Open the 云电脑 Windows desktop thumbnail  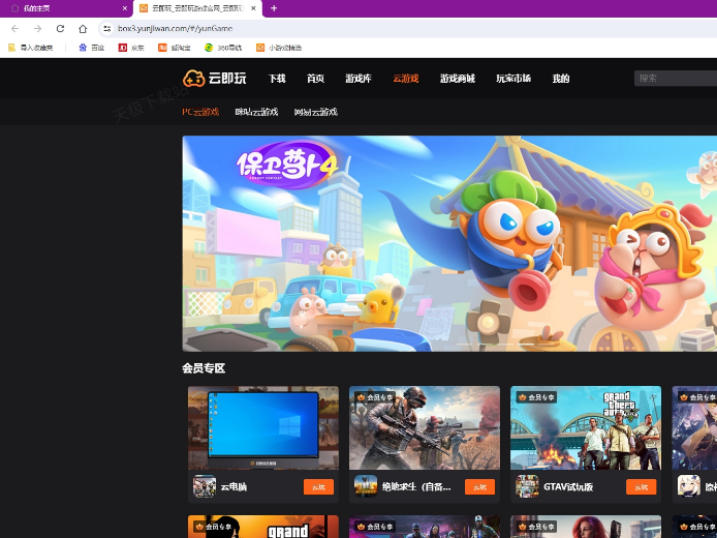coord(263,428)
